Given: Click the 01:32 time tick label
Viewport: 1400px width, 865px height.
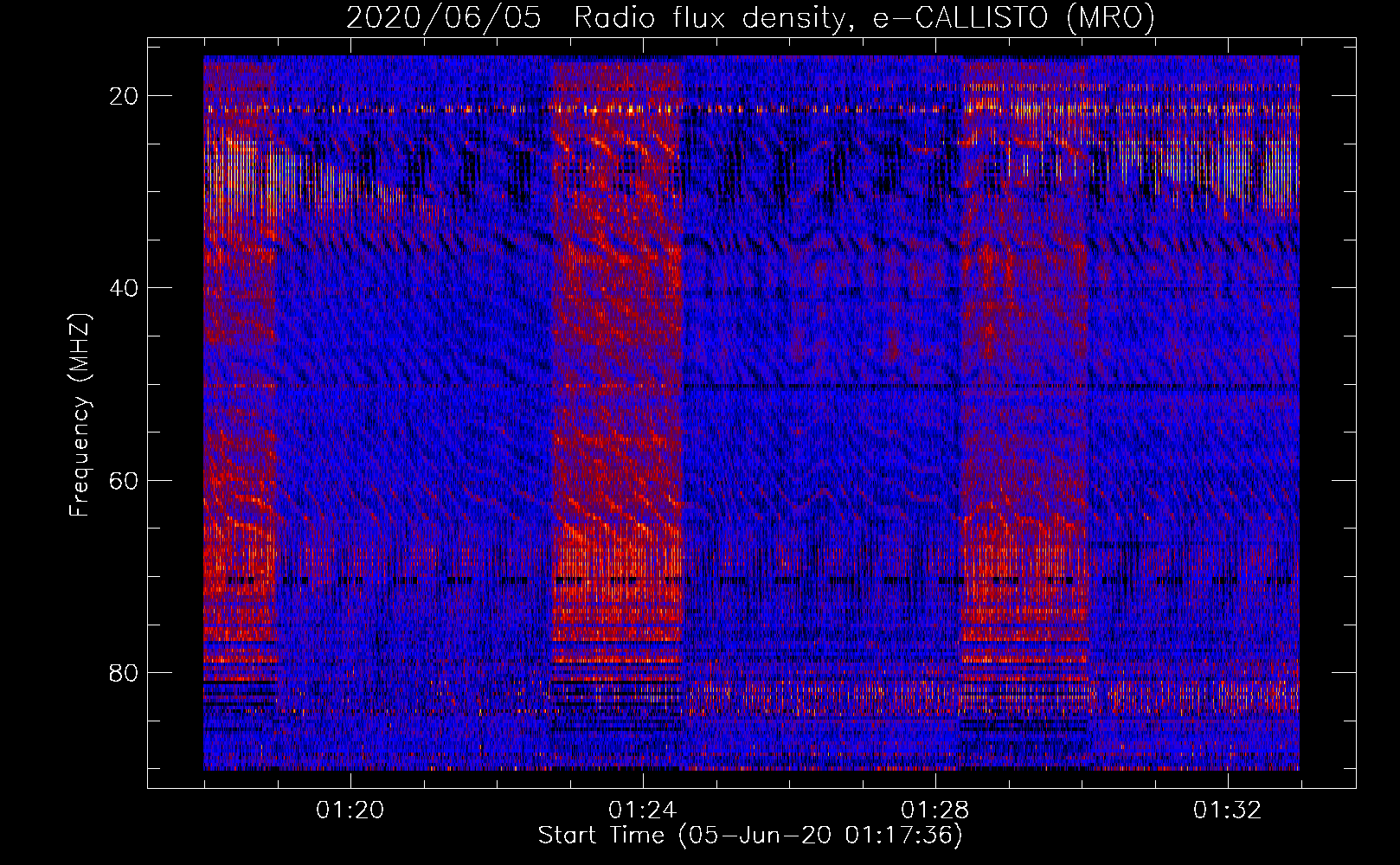Looking at the screenshot, I should (1228, 811).
